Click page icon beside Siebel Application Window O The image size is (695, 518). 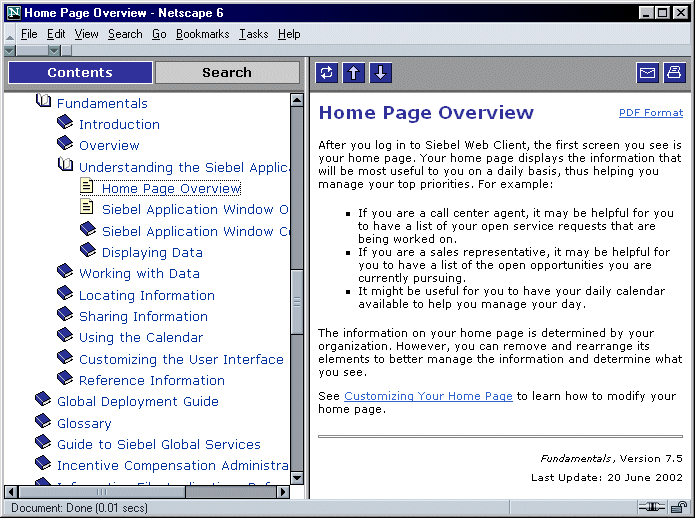(86, 206)
